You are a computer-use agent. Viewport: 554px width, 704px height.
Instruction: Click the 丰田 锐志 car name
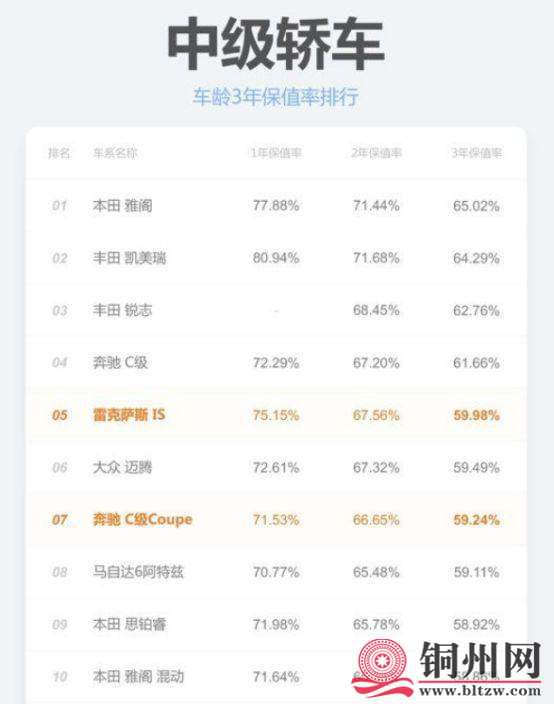coord(123,310)
